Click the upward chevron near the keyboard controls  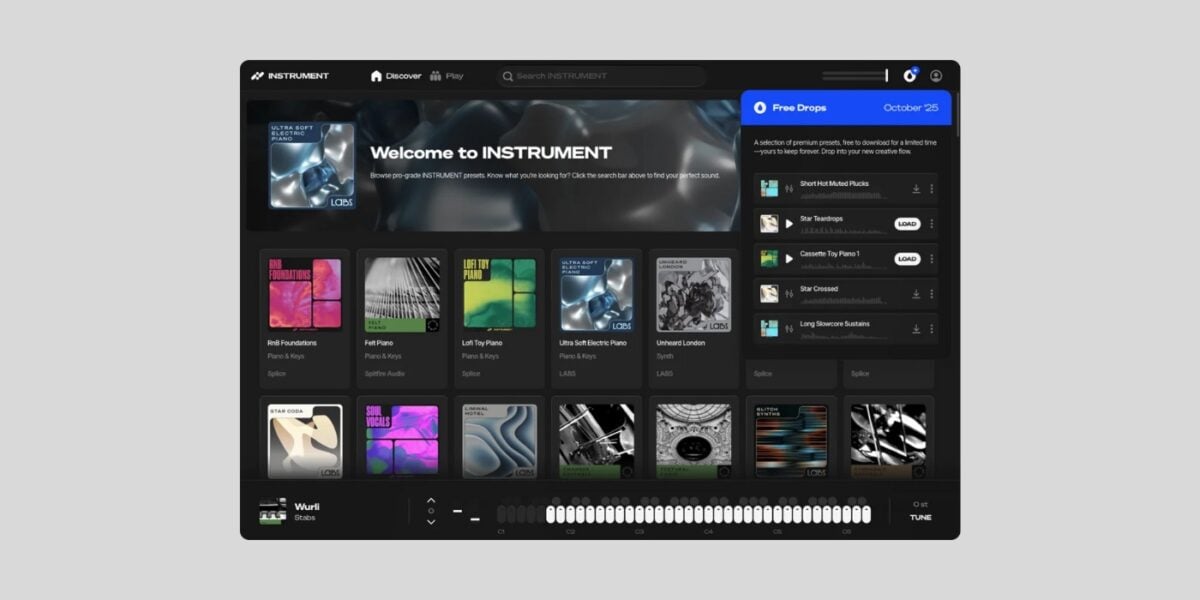(x=431, y=500)
